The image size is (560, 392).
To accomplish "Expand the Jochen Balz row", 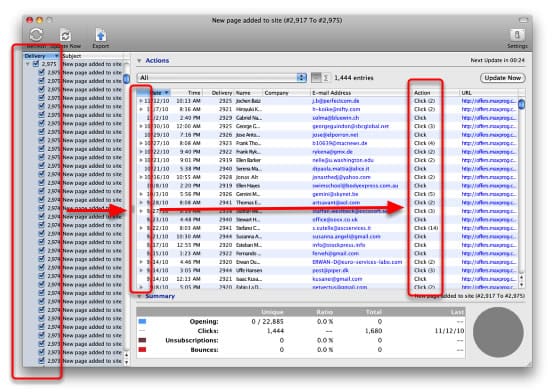I will pyautogui.click(x=141, y=101).
